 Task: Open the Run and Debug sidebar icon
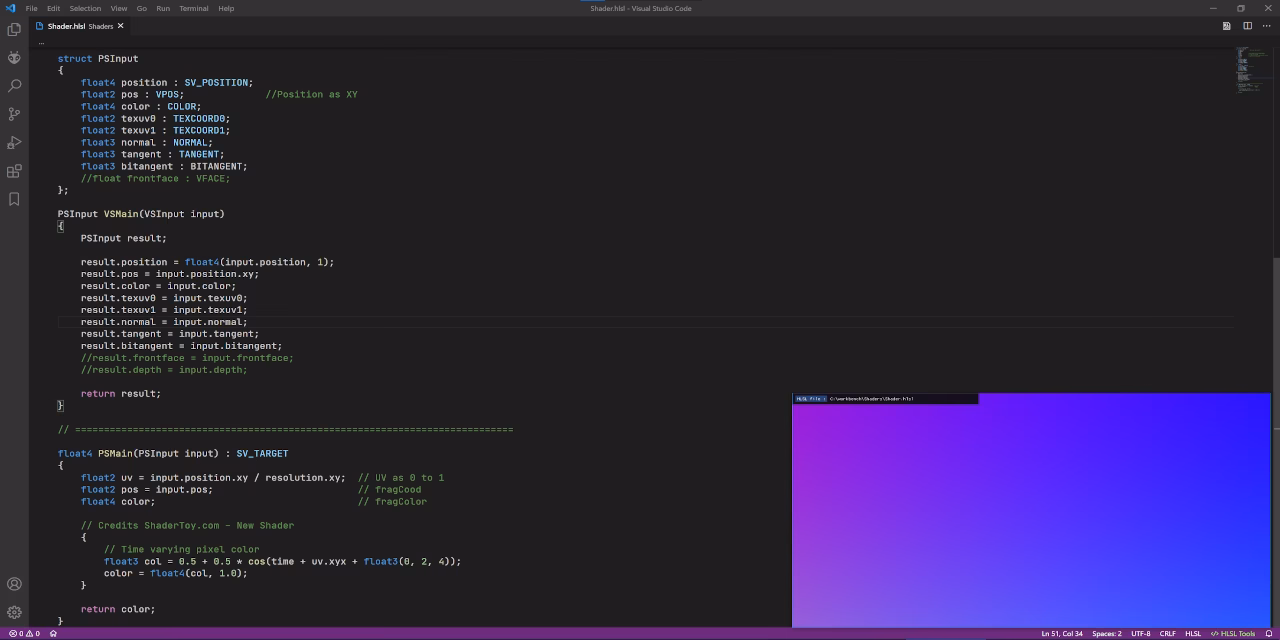pyautogui.click(x=14, y=141)
